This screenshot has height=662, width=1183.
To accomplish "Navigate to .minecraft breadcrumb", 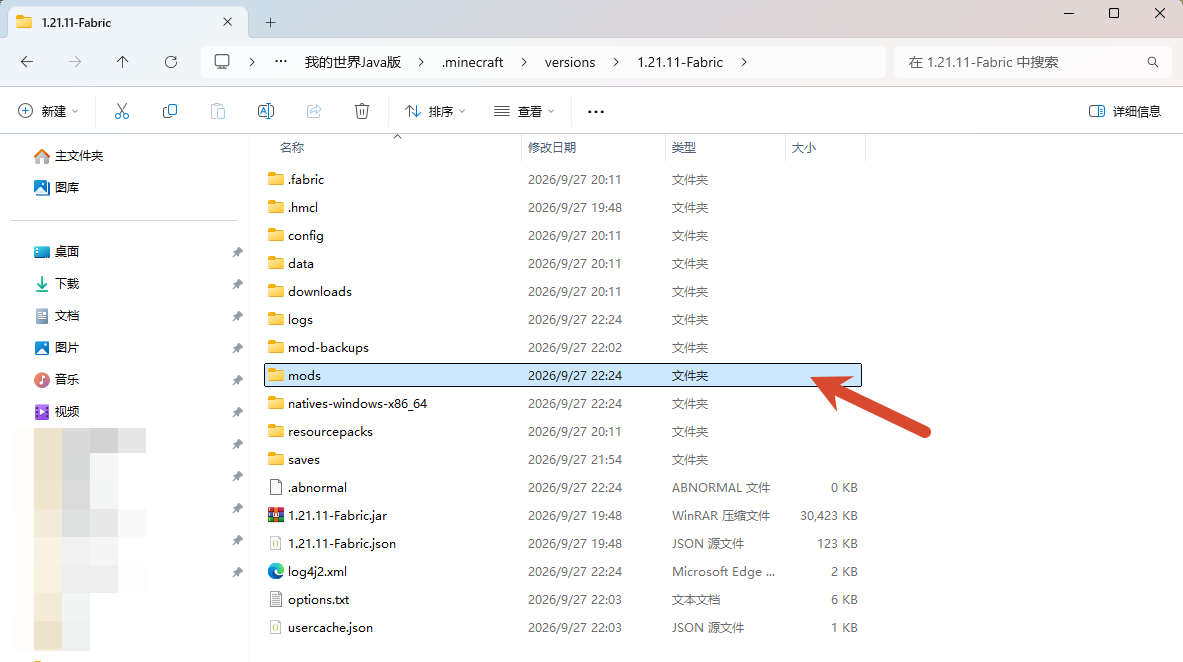I will pos(472,62).
